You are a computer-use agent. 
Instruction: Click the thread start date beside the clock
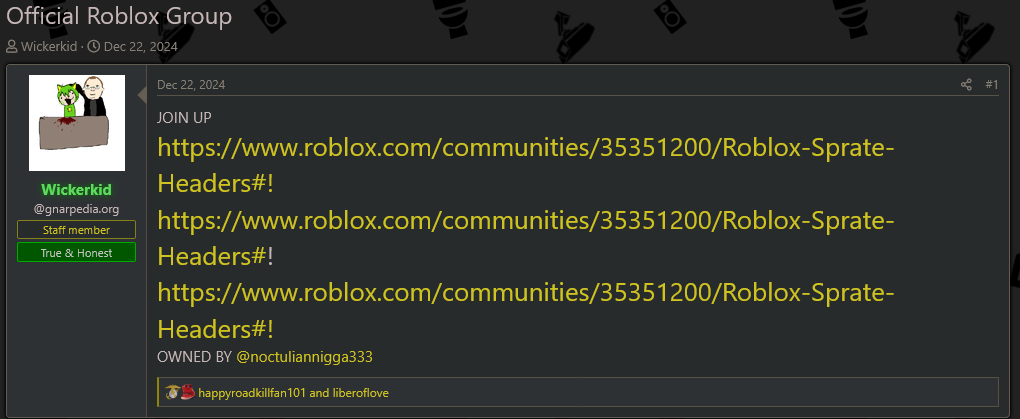141,47
